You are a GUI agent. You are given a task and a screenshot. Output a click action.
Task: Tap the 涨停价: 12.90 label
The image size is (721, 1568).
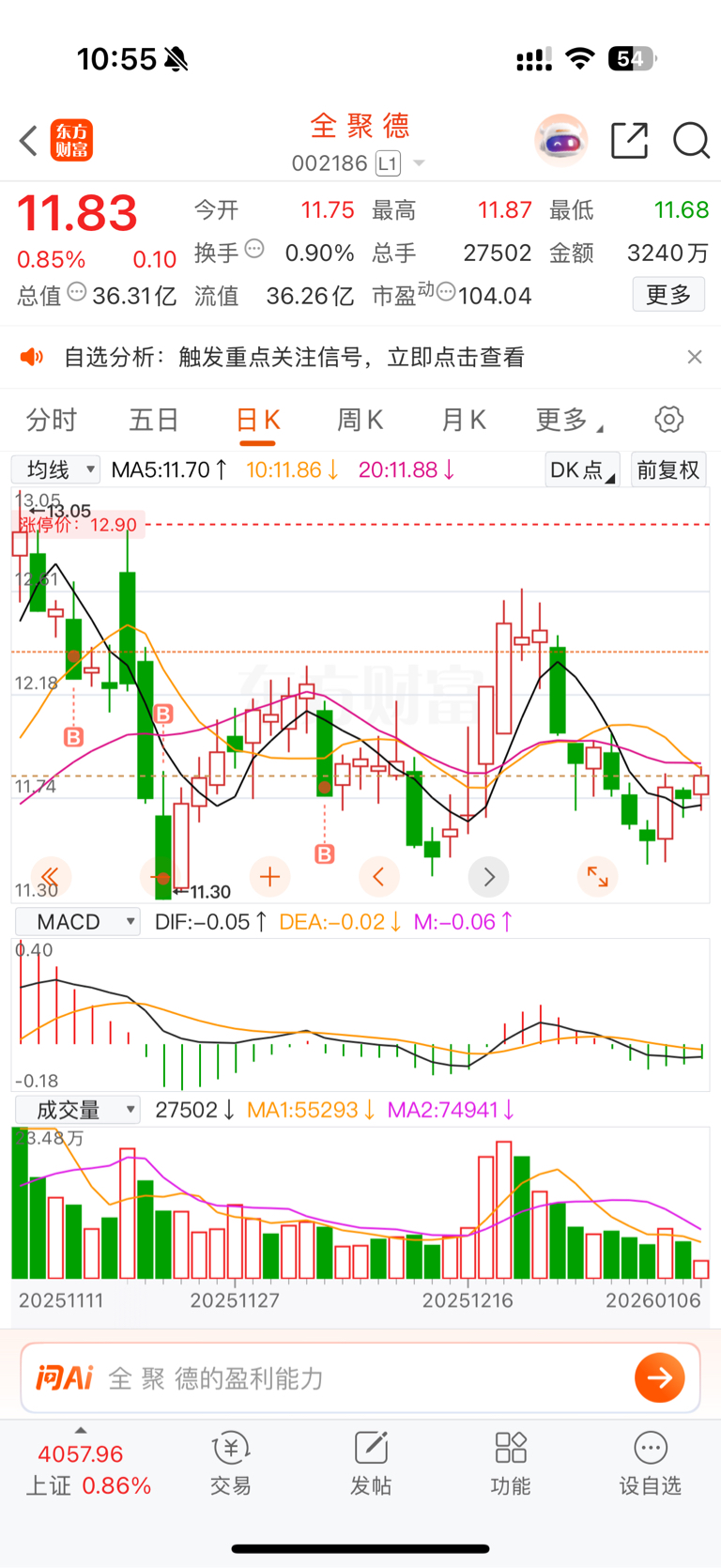[x=77, y=525]
